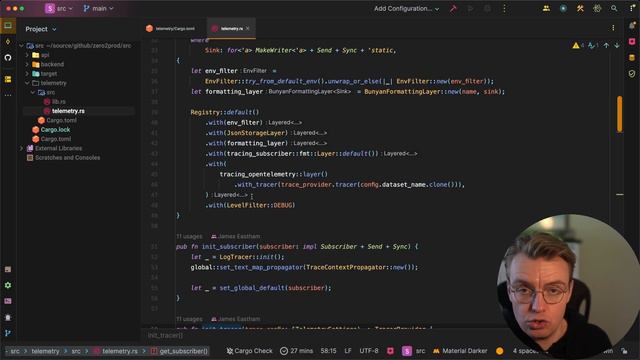Image resolution: width=640 pixels, height=360 pixels.
Task: Click the 11 usages hint above init_subscriber
Action: 189,236
